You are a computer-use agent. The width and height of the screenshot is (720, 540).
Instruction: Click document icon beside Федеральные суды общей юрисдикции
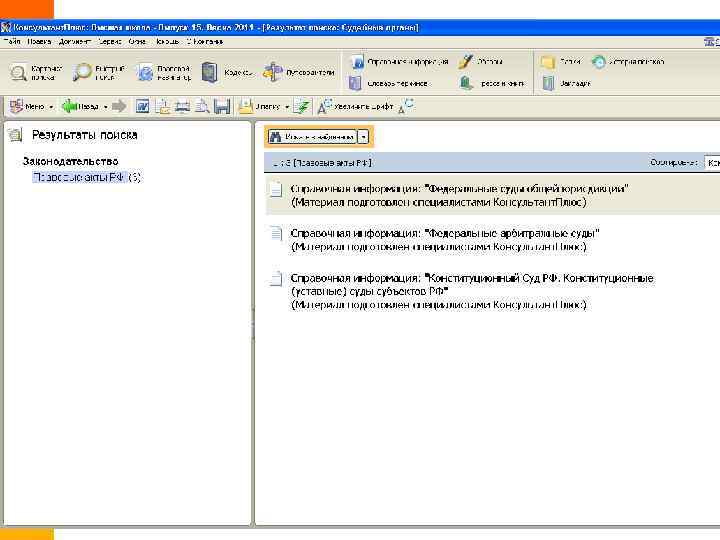coord(276,189)
